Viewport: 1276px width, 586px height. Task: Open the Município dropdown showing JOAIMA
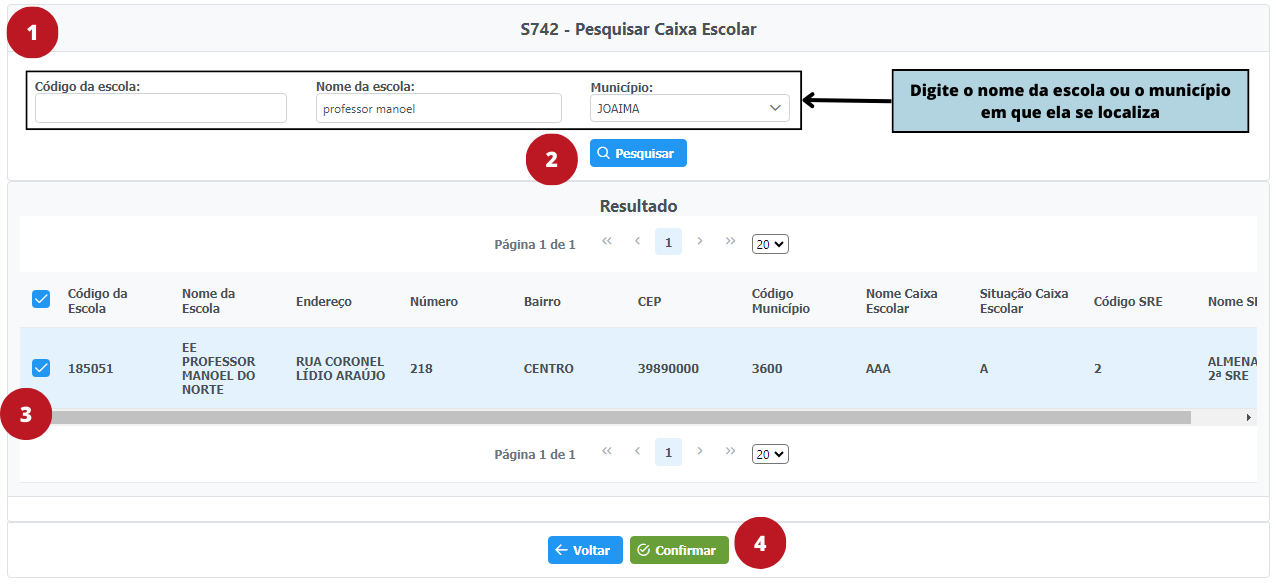coord(689,108)
